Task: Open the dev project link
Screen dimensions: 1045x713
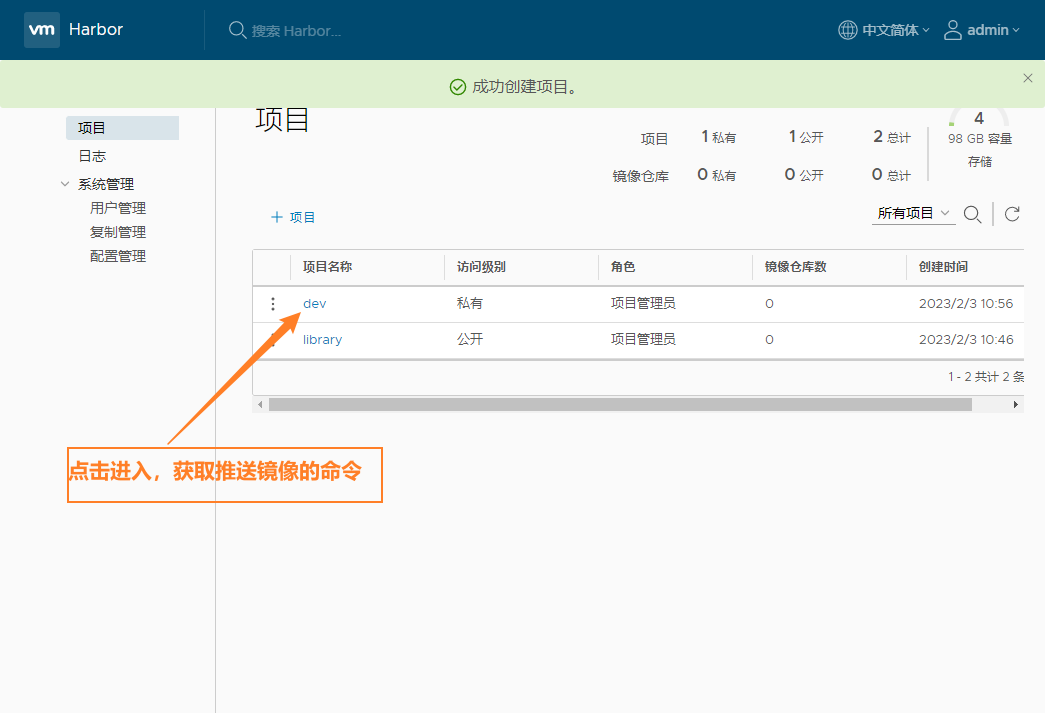Action: pos(314,304)
